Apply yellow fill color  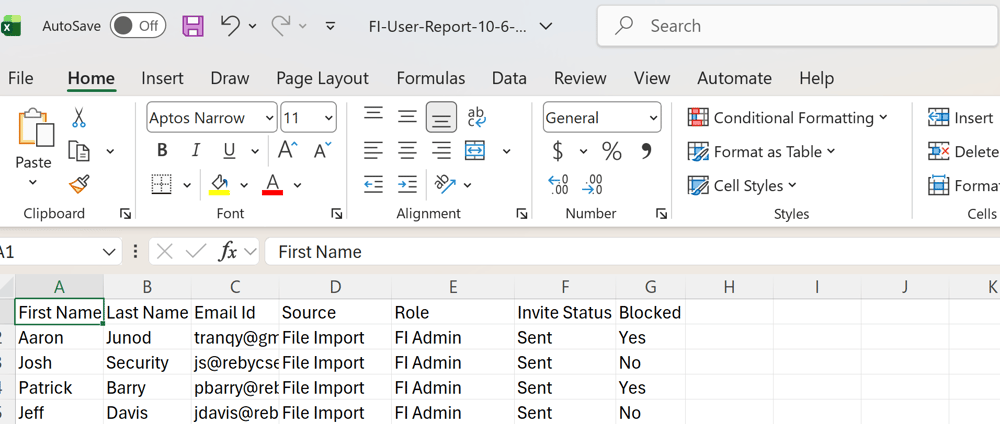[x=219, y=184]
